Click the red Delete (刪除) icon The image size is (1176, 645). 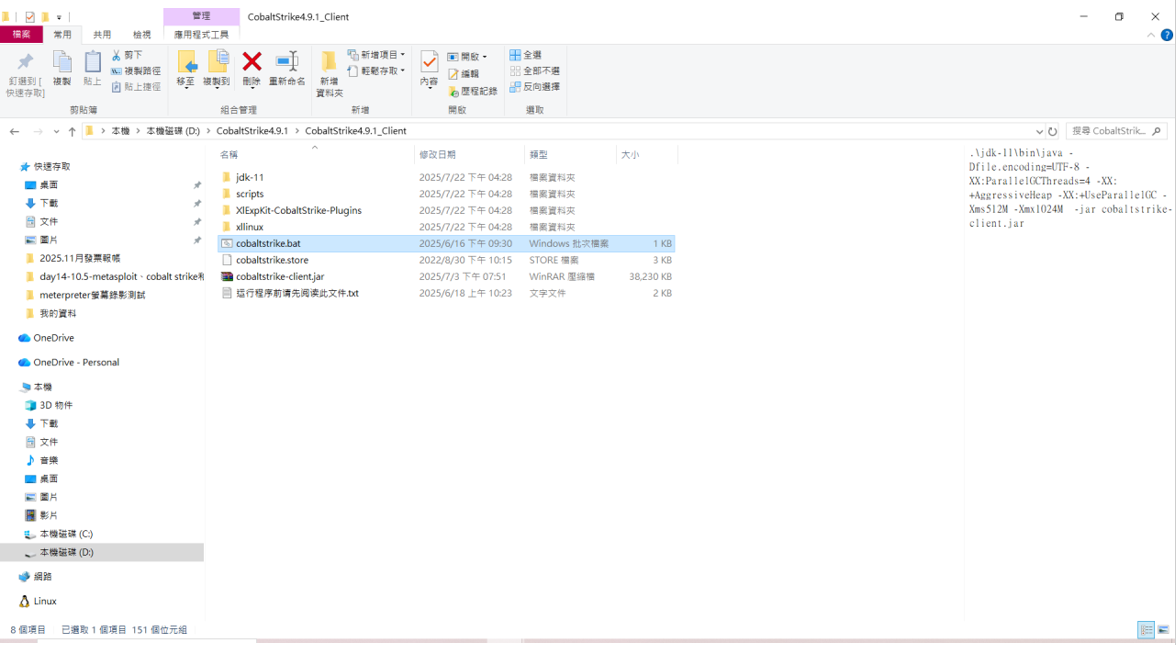252,63
